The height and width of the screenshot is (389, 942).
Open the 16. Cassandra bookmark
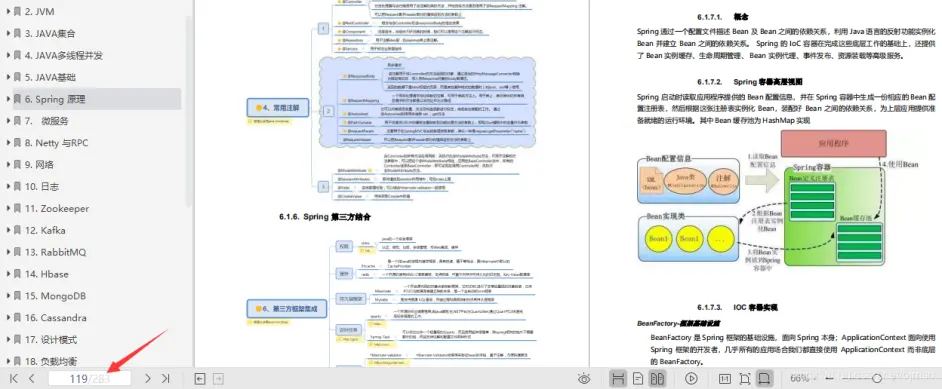[55, 318]
